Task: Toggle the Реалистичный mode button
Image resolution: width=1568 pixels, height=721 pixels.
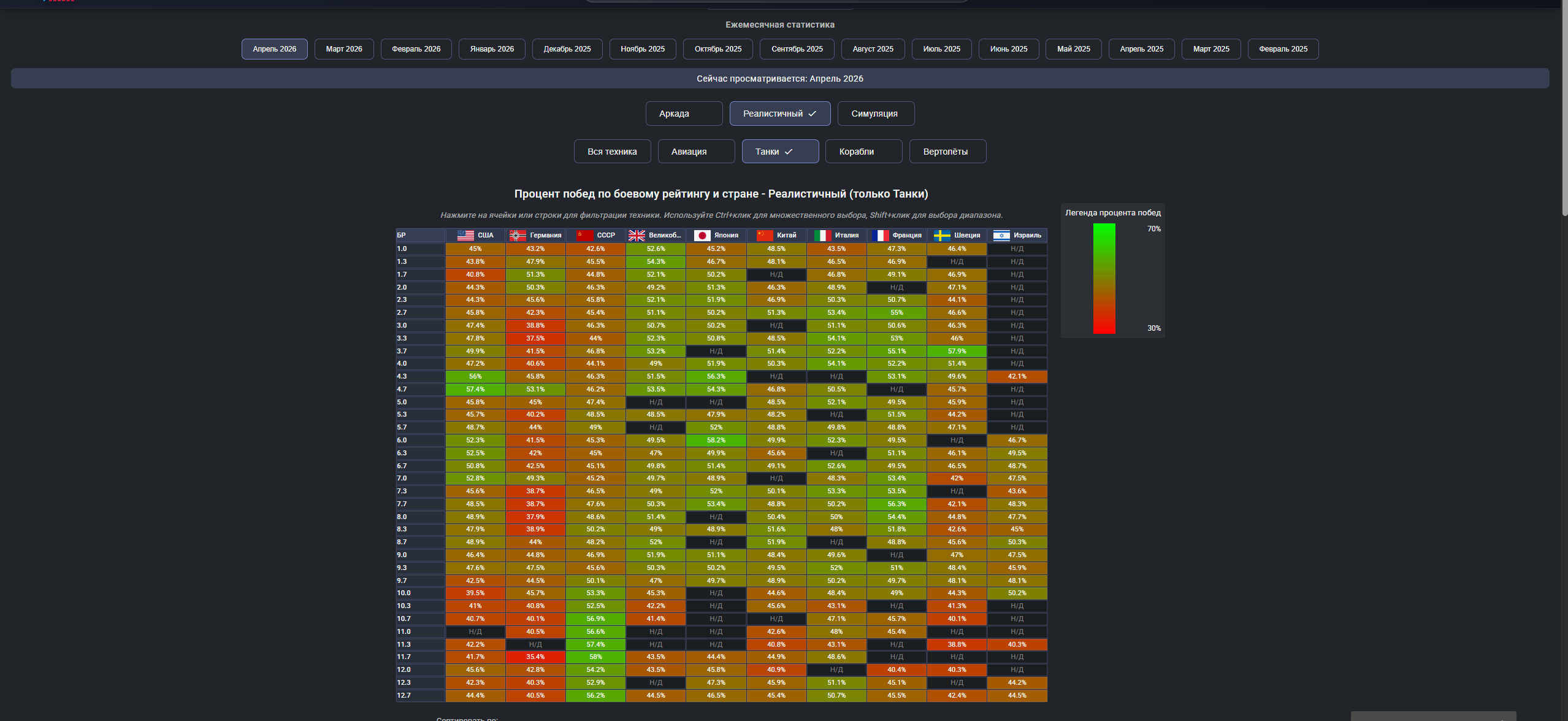Action: 780,114
